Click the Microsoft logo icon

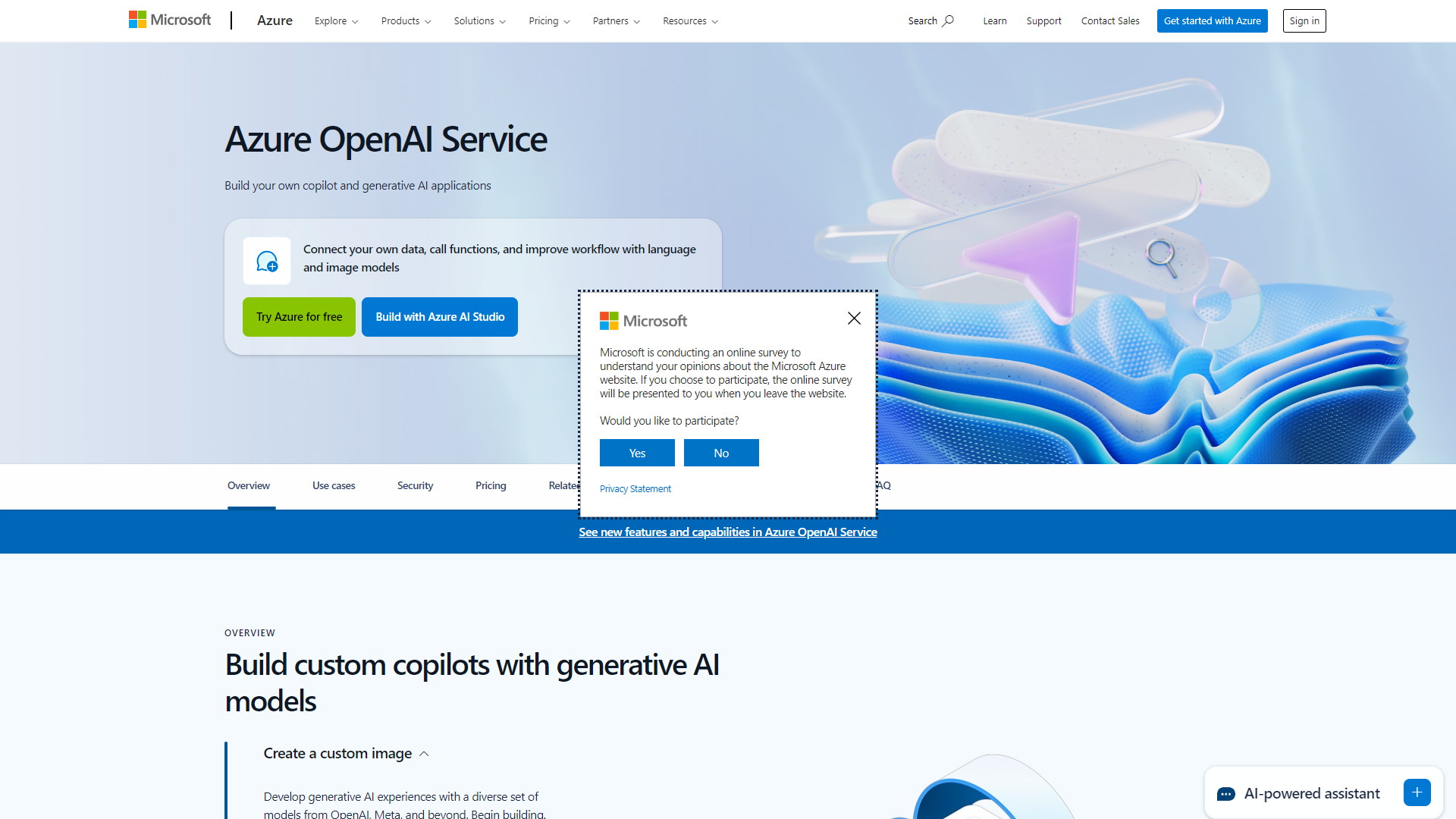(x=138, y=21)
